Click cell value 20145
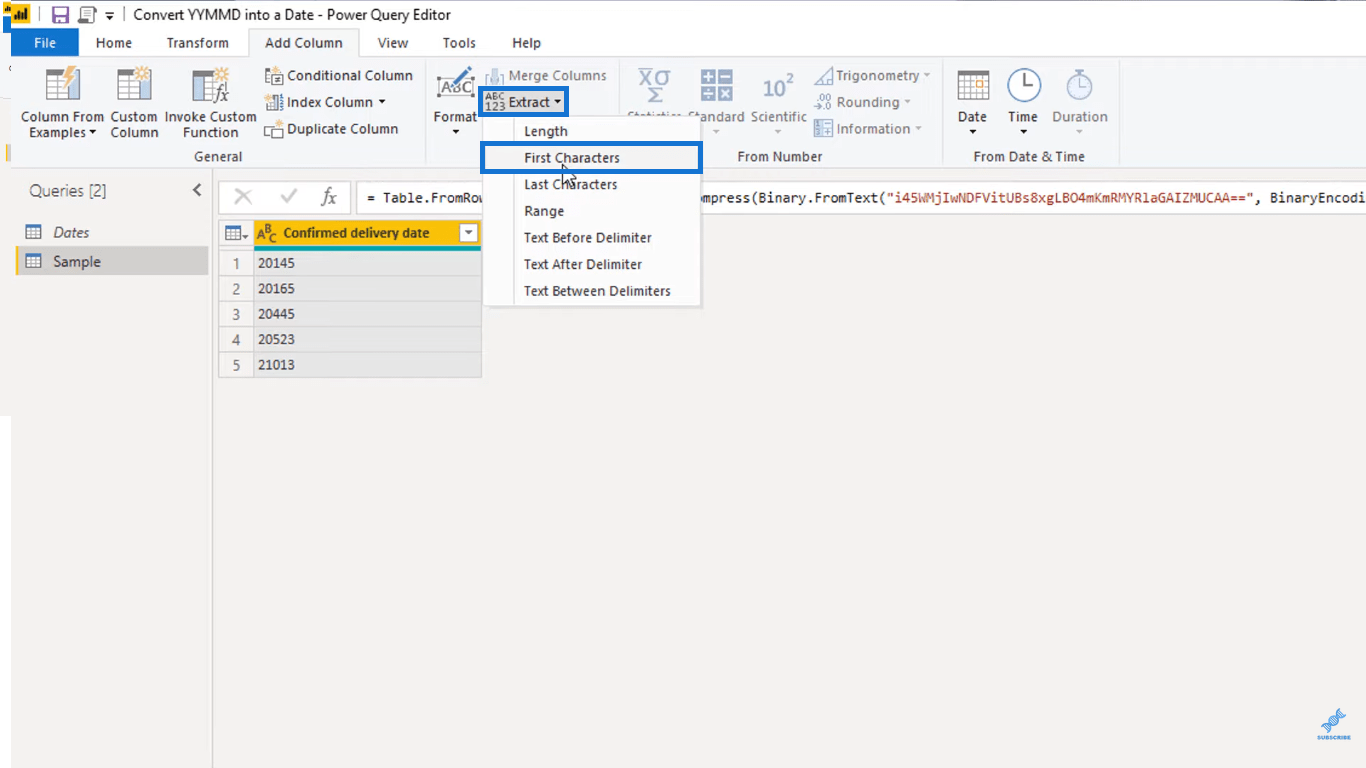 coord(367,263)
